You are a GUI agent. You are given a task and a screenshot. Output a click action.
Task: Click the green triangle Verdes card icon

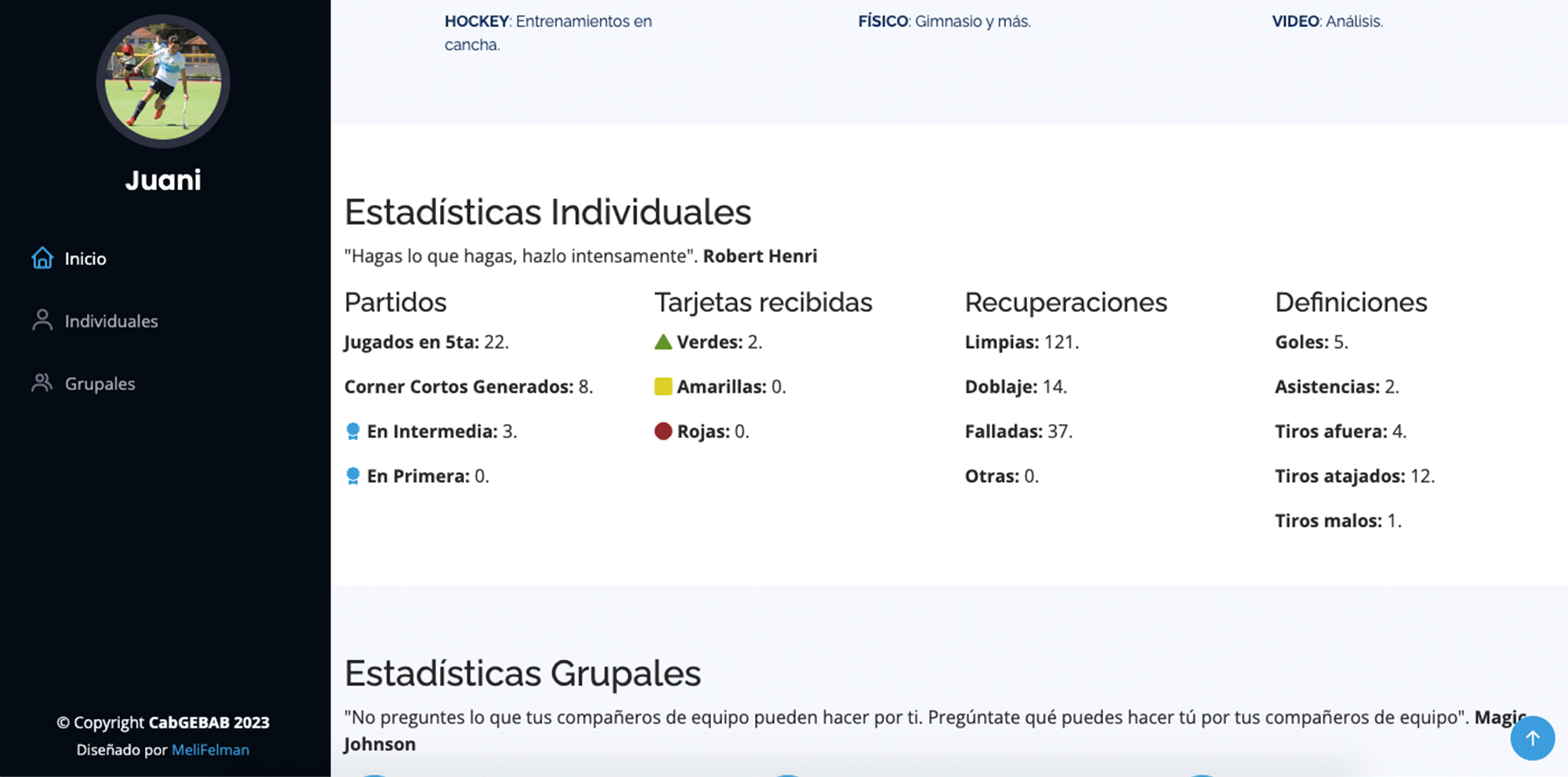point(663,342)
